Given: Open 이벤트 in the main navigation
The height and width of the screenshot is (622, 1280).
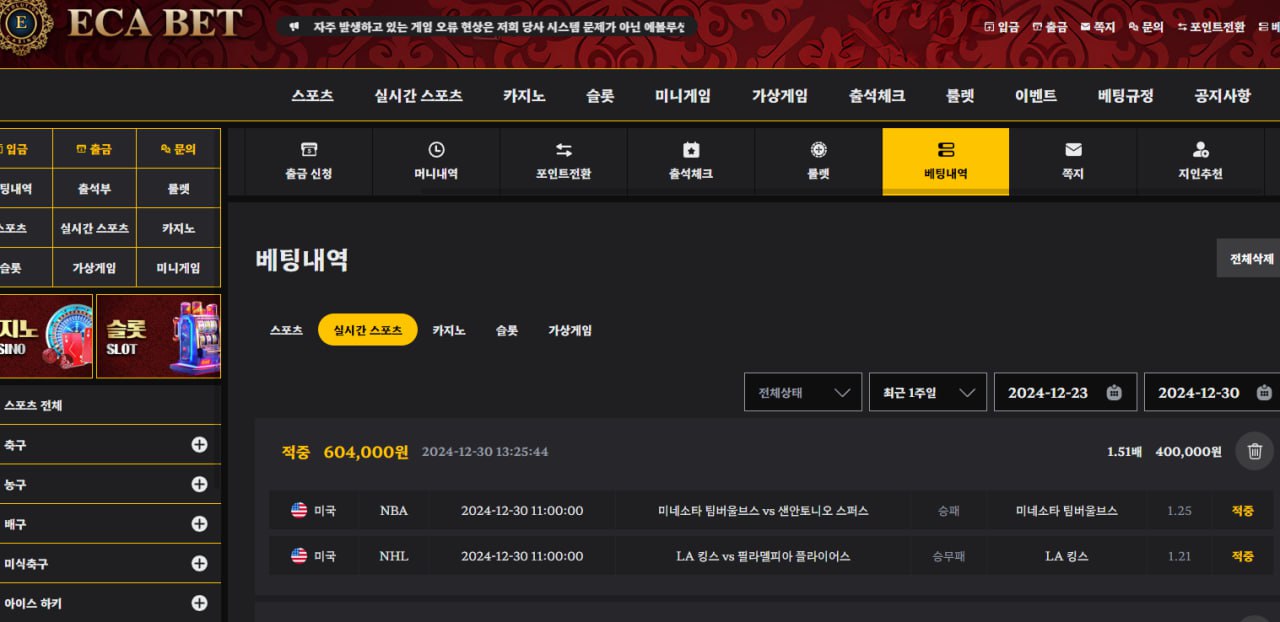Looking at the screenshot, I should 1035,96.
